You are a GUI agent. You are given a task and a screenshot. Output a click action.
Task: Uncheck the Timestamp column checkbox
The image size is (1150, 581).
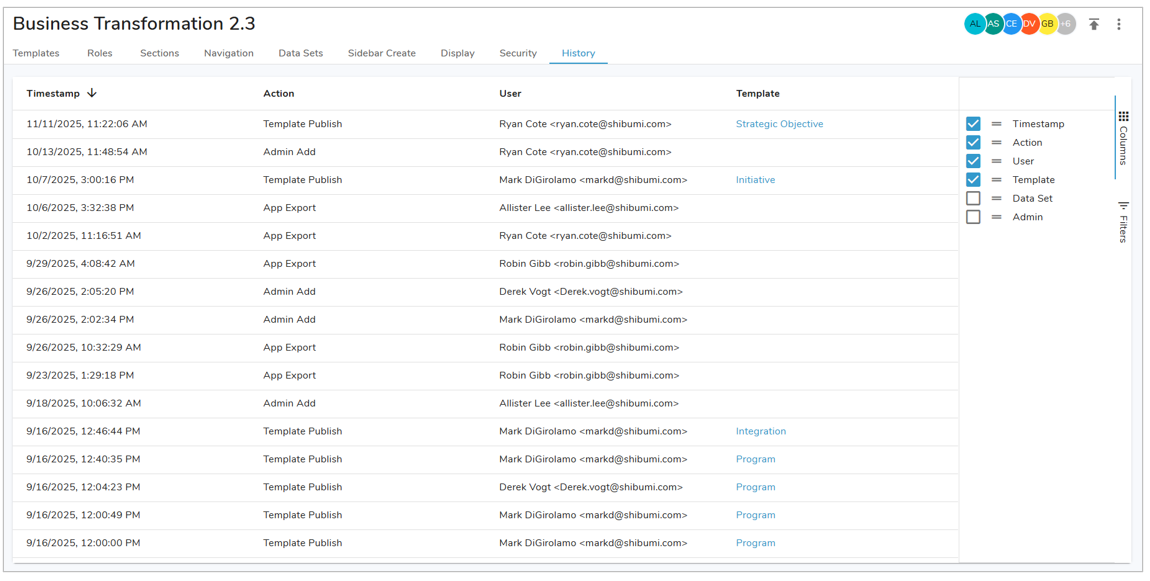973,124
